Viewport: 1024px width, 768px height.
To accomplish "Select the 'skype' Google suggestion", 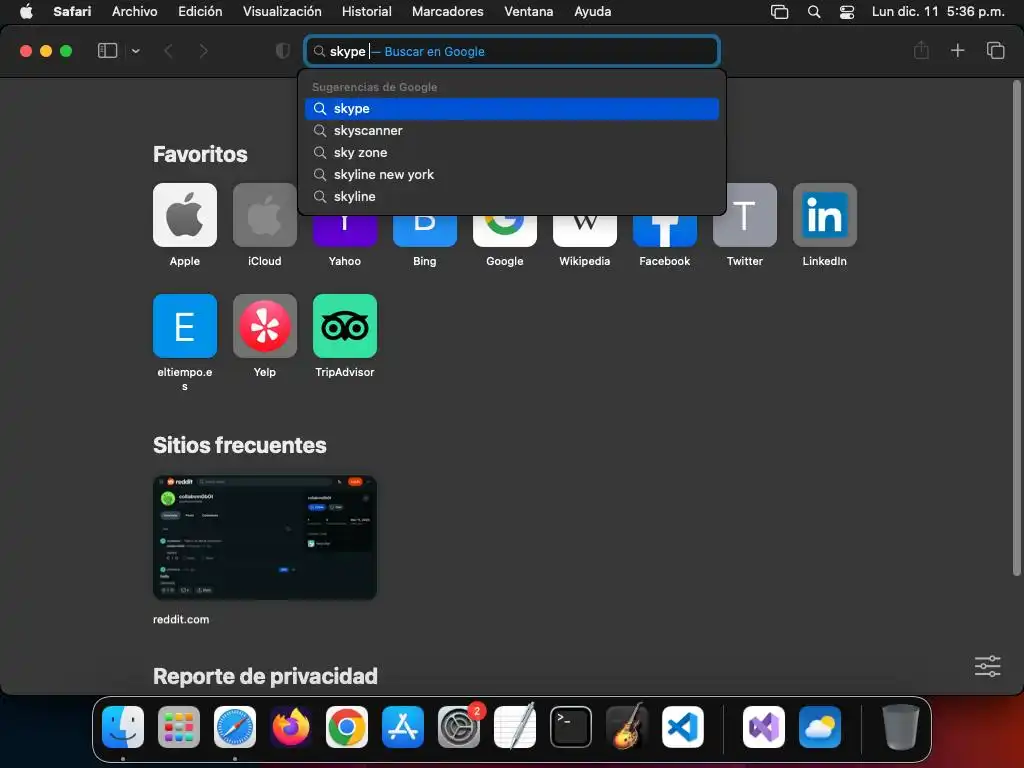I will (512, 108).
